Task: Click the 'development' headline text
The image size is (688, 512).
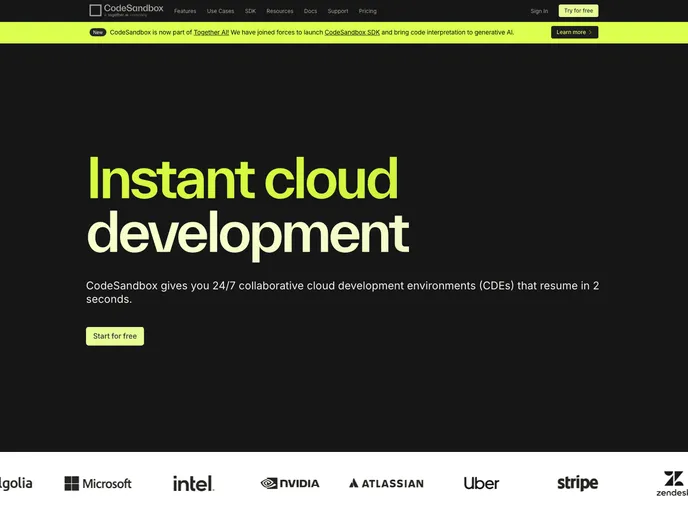Action: point(248,234)
